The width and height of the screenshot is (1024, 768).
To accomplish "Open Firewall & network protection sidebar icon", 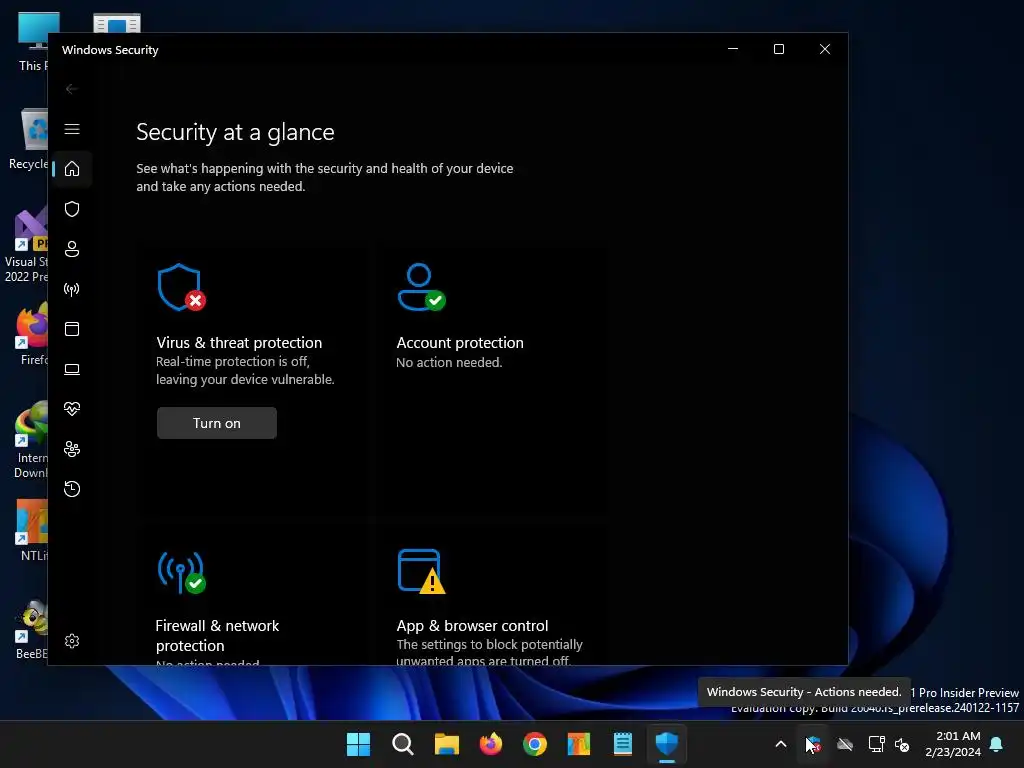I will coord(72,289).
